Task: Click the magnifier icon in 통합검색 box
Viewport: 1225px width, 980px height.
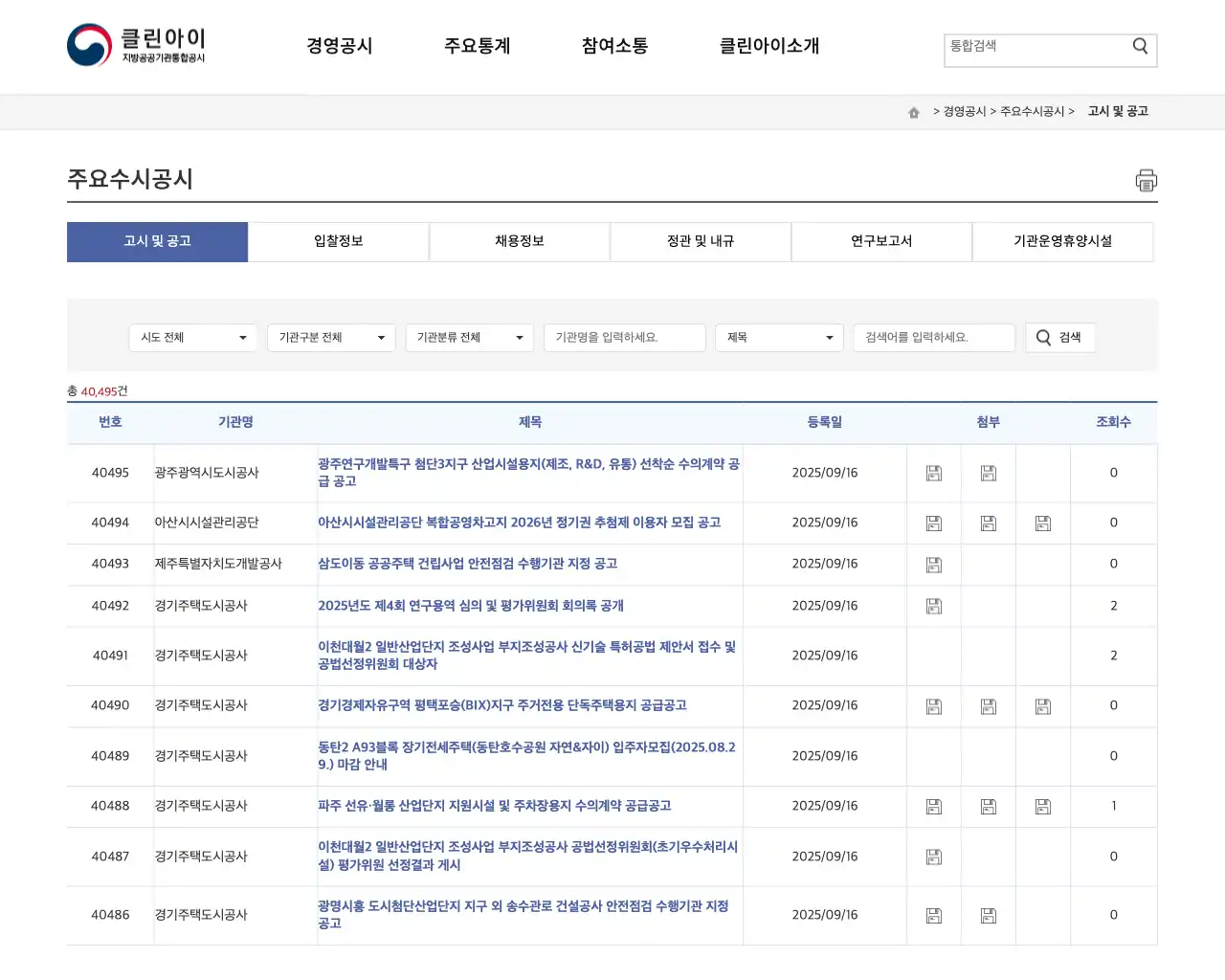Action: pyautogui.click(x=1139, y=45)
